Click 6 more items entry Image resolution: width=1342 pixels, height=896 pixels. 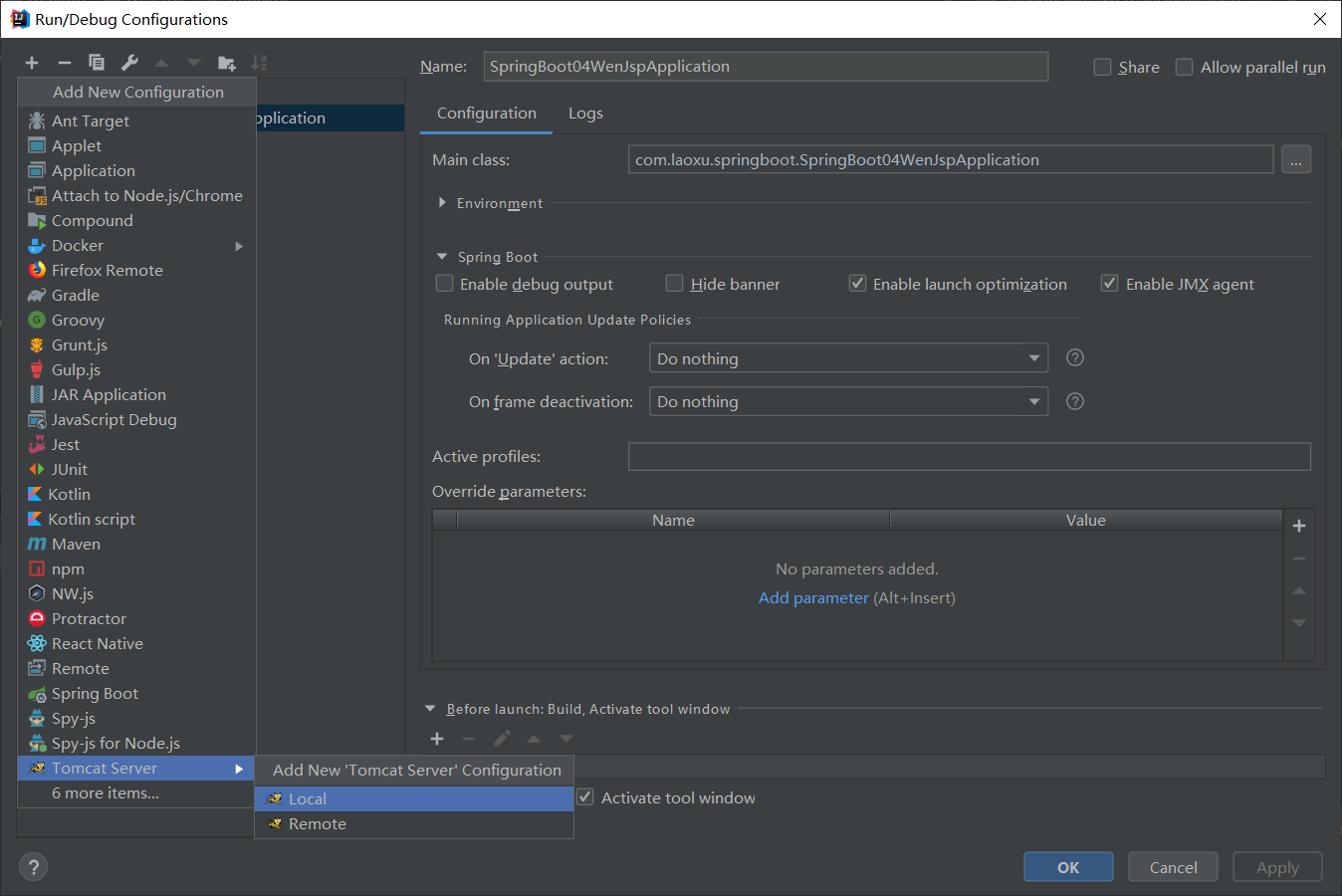pyautogui.click(x=136, y=792)
